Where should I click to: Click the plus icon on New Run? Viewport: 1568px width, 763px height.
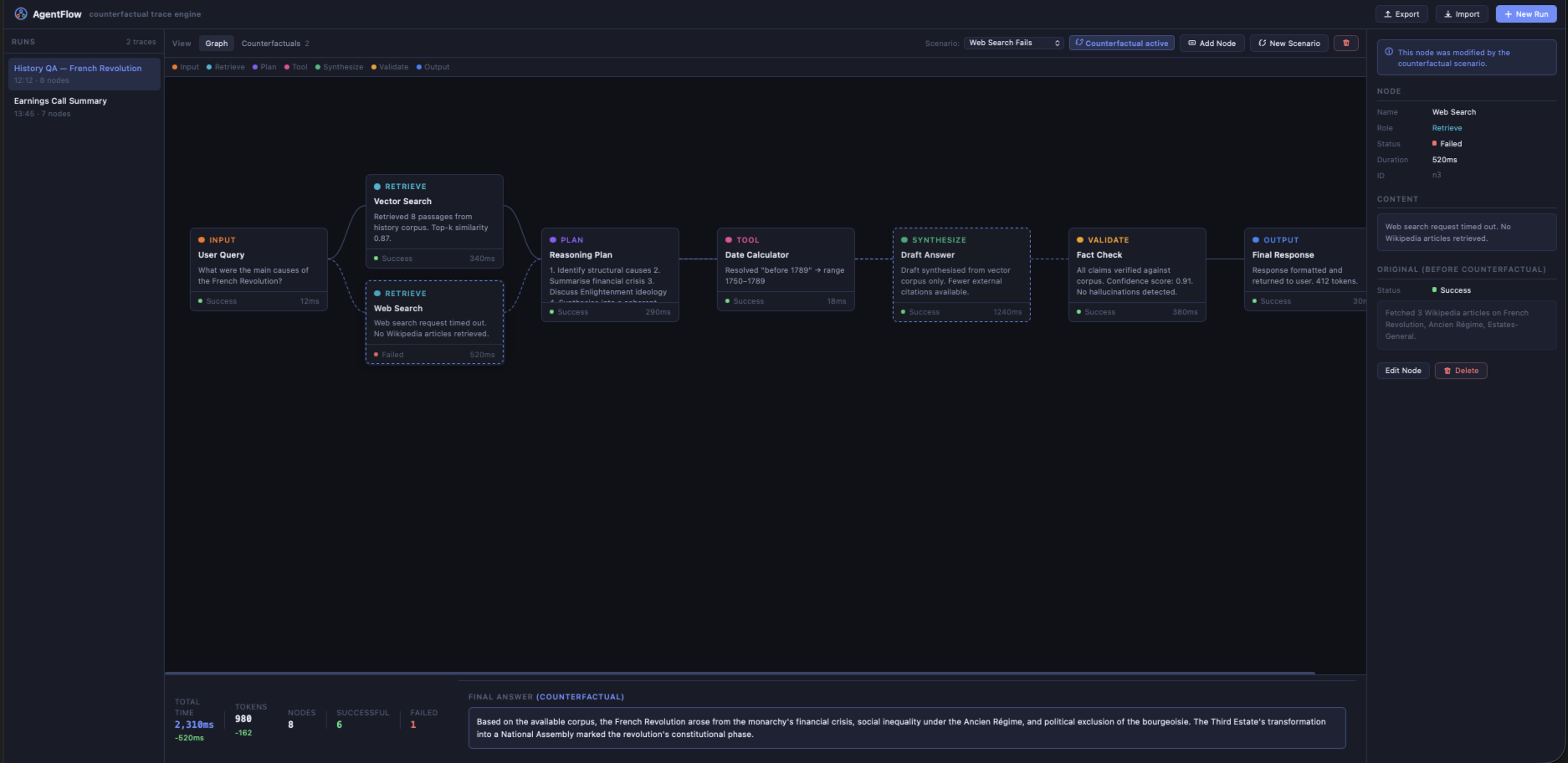point(1508,13)
